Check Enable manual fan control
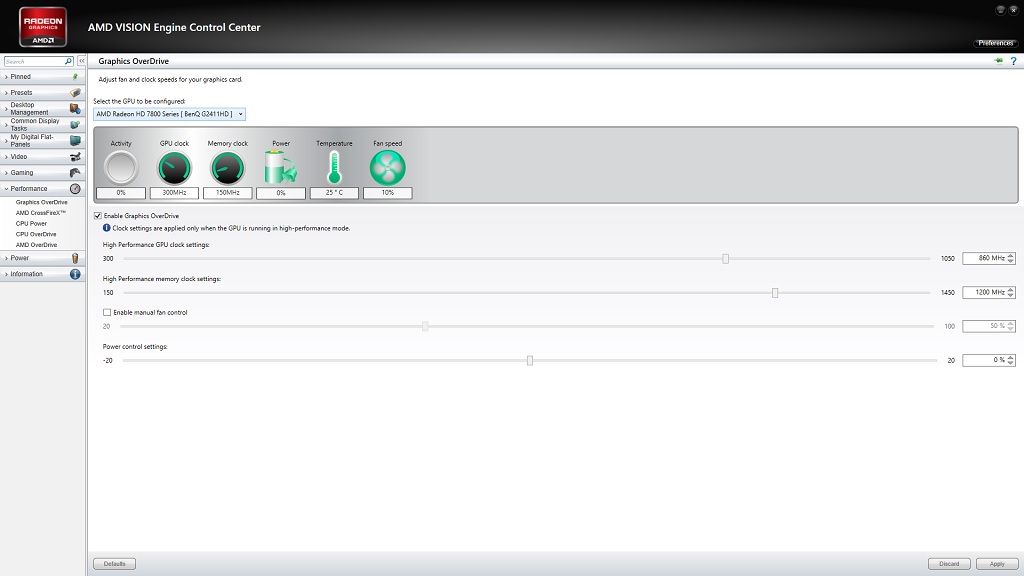 (x=107, y=312)
